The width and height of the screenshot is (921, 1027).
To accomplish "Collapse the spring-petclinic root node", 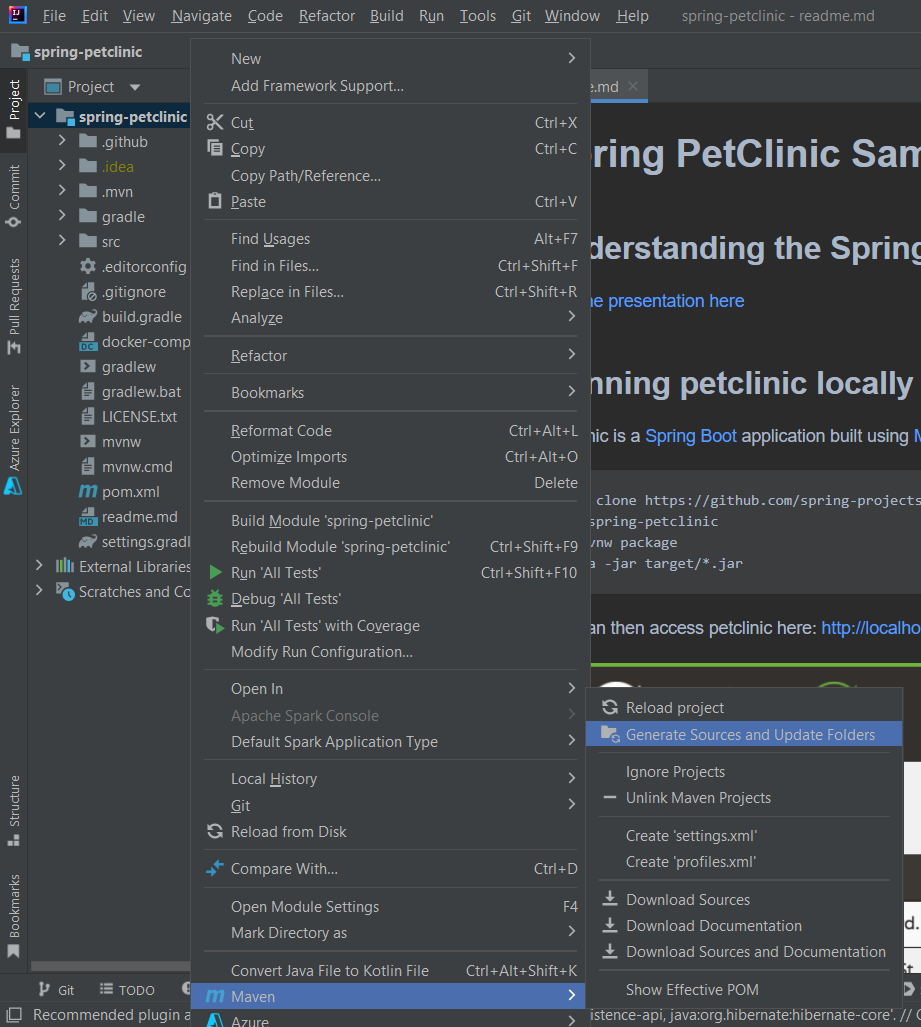I will click(x=40, y=116).
